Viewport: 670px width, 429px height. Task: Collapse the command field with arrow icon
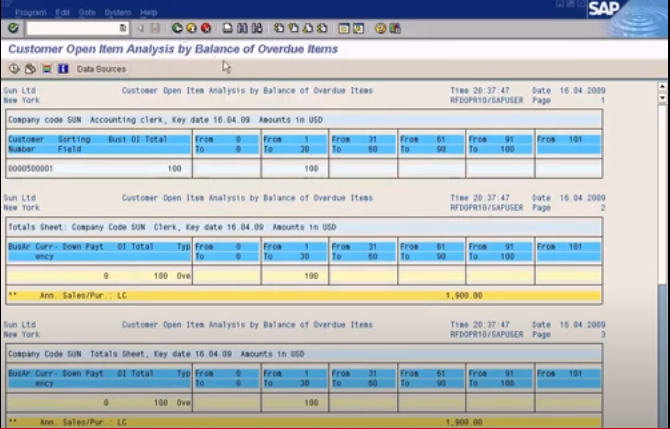pos(140,28)
